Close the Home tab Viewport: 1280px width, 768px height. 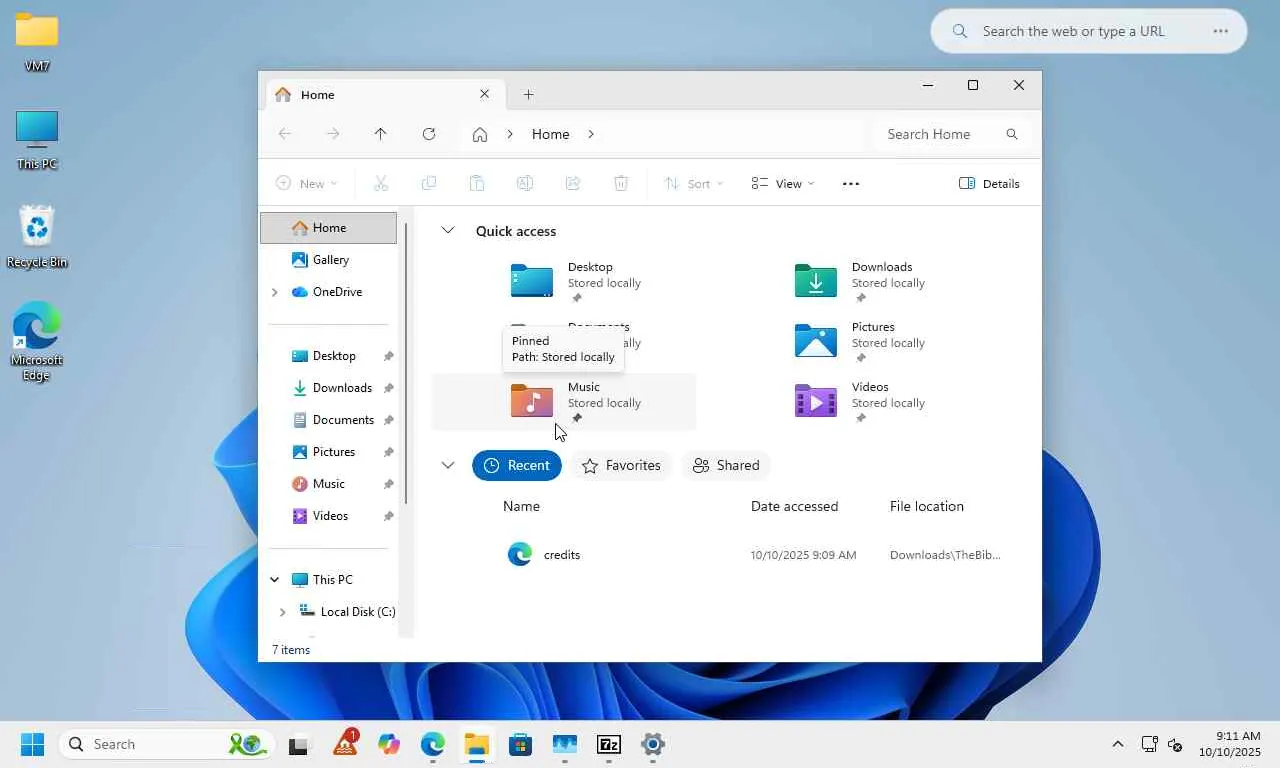pyautogui.click(x=485, y=94)
